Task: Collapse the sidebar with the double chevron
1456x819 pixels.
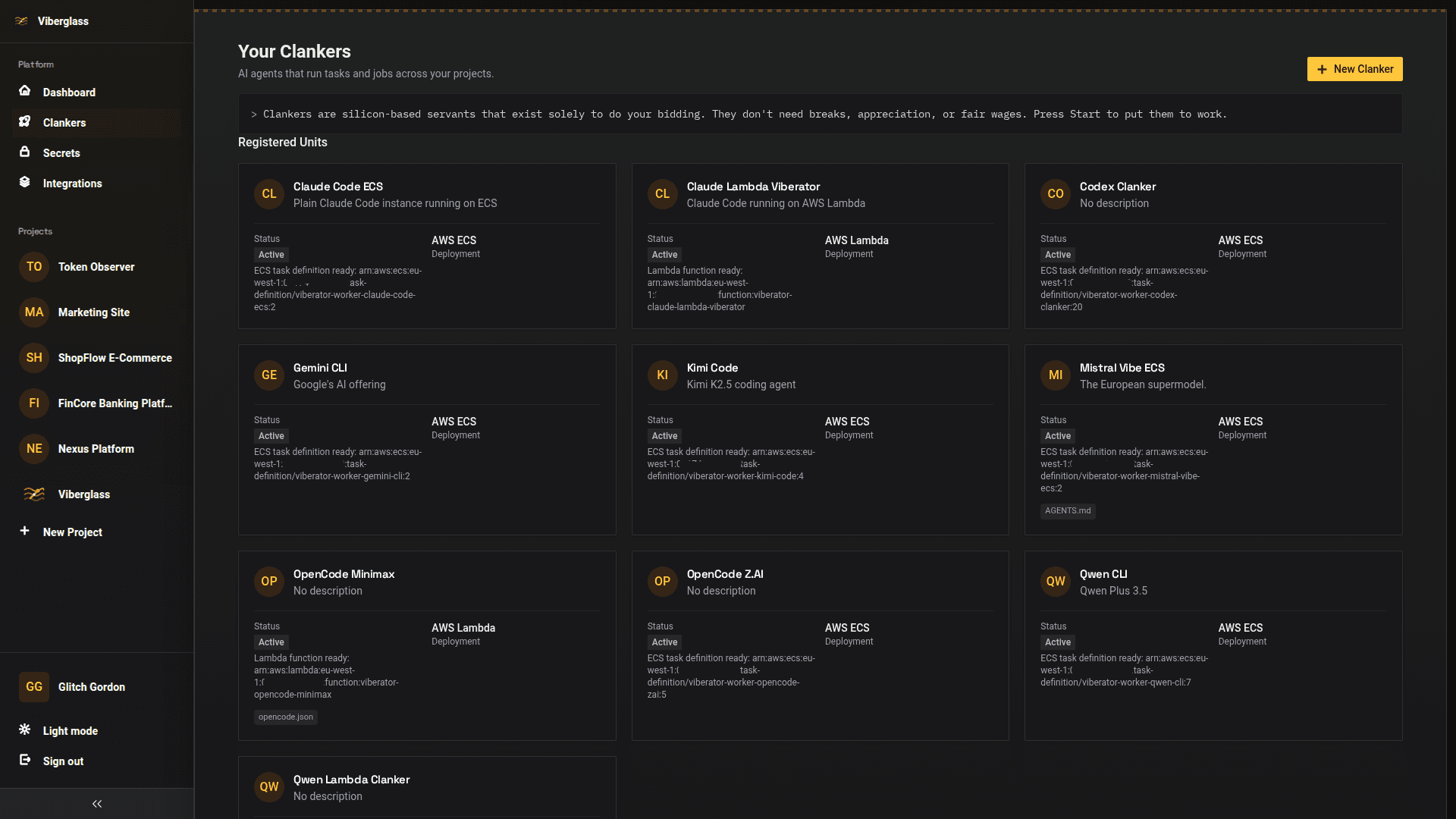Action: pos(97,803)
